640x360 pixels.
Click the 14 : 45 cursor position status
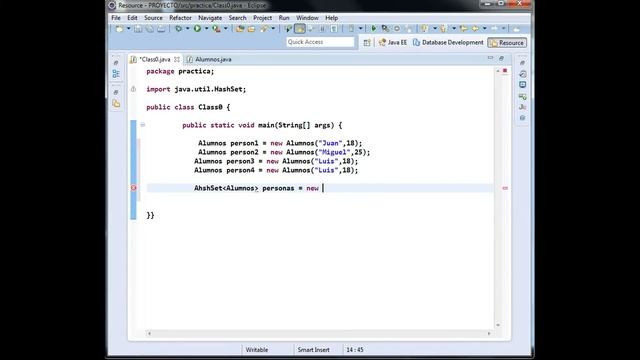[355, 350]
